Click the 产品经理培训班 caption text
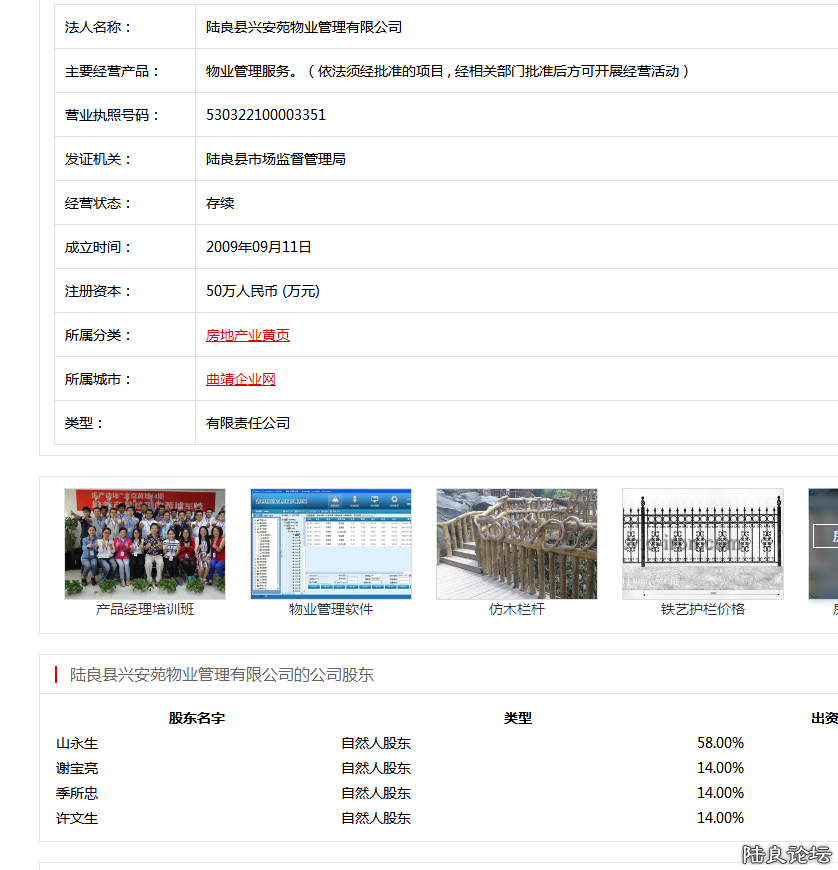 [x=145, y=609]
